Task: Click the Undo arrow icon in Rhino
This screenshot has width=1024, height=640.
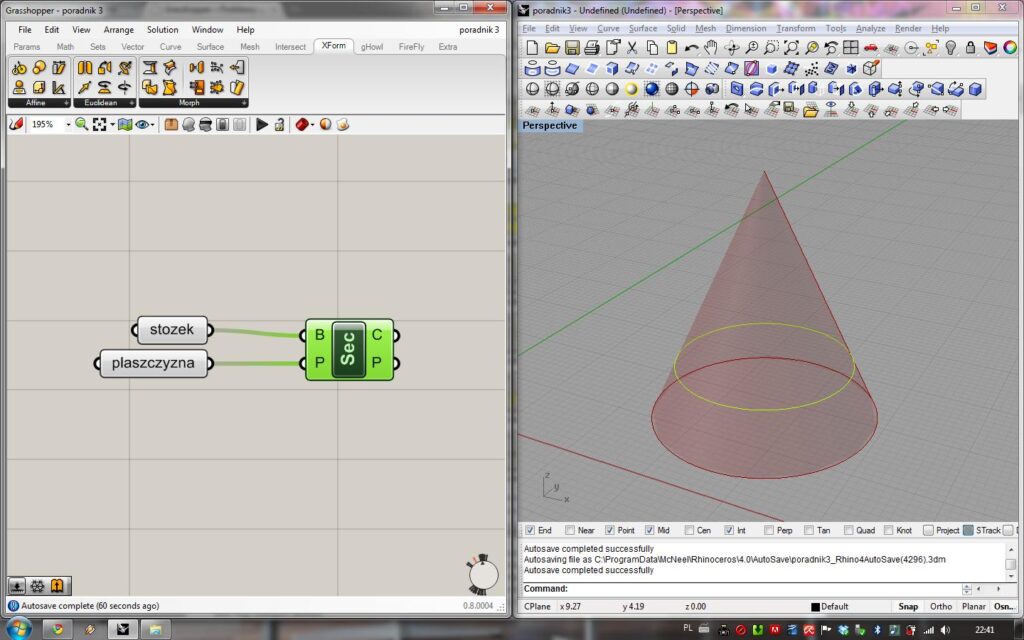Action: point(692,48)
